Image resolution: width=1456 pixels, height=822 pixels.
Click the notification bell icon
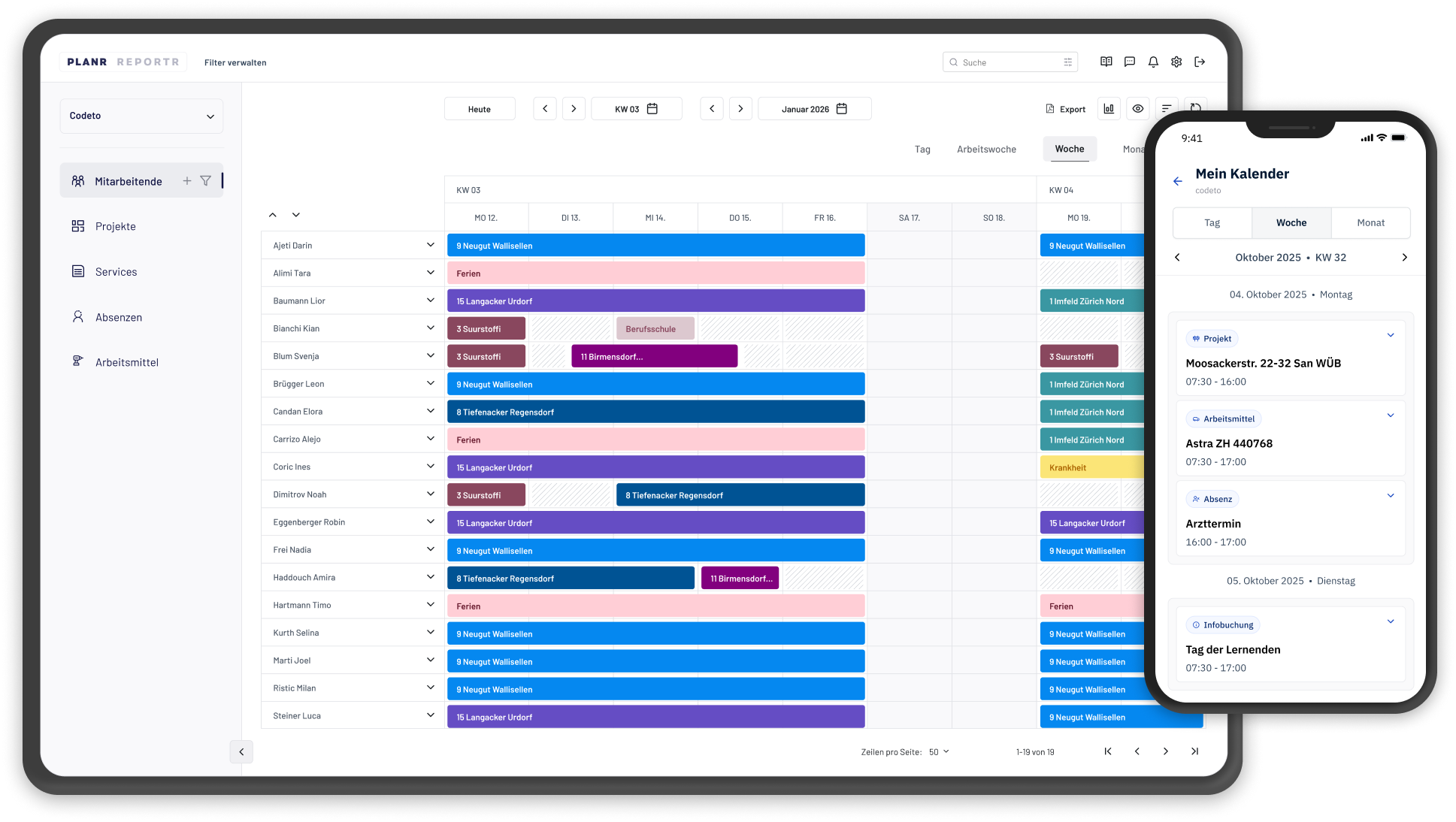point(1153,62)
